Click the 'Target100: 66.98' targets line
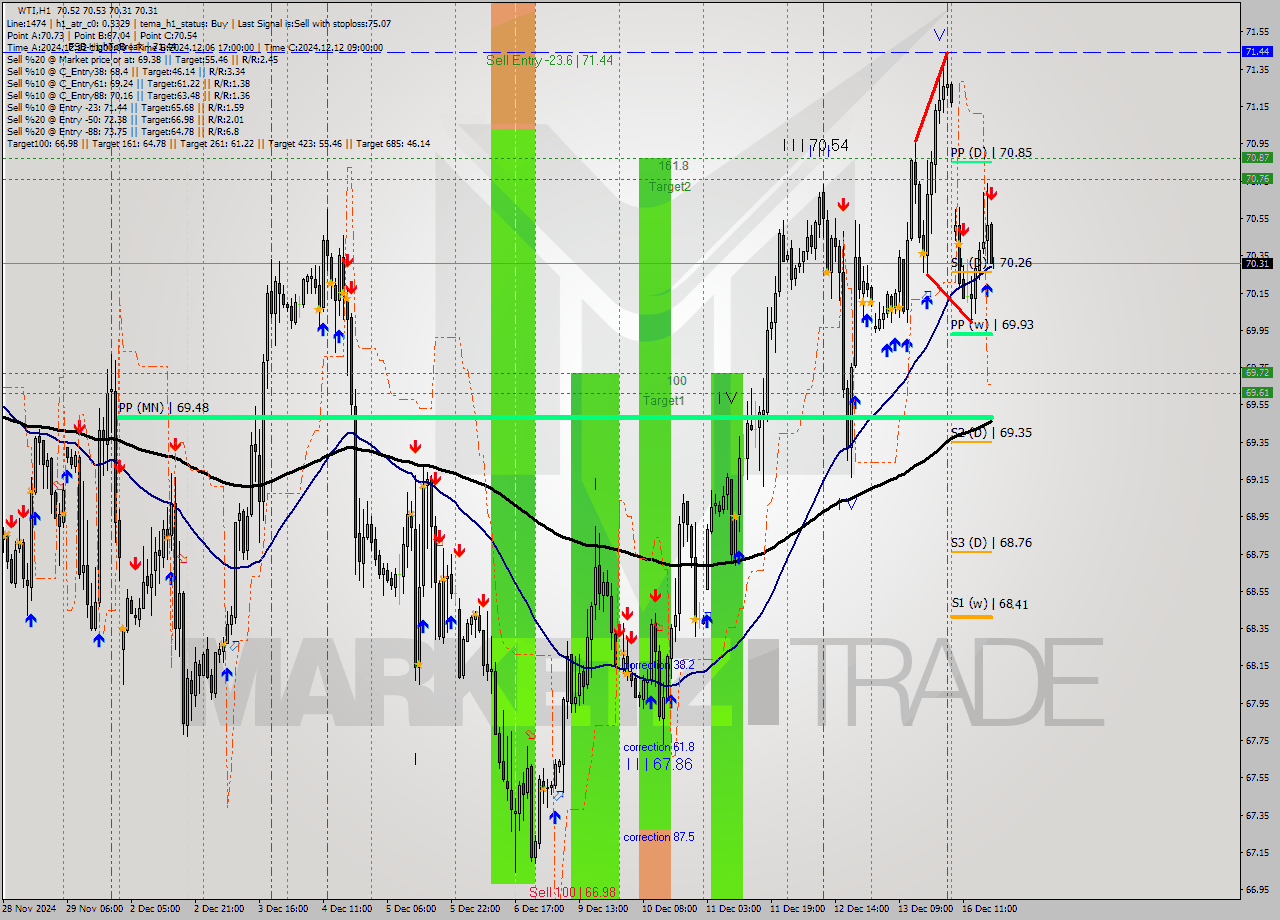Viewport: 1280px width, 920px height. (x=218, y=143)
